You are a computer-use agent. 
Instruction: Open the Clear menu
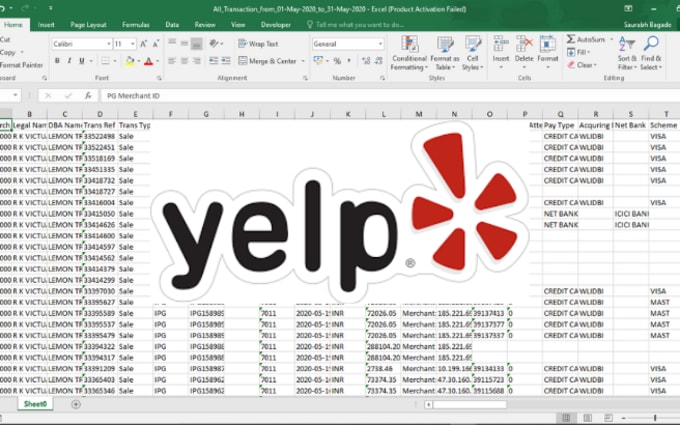pyautogui.click(x=582, y=65)
